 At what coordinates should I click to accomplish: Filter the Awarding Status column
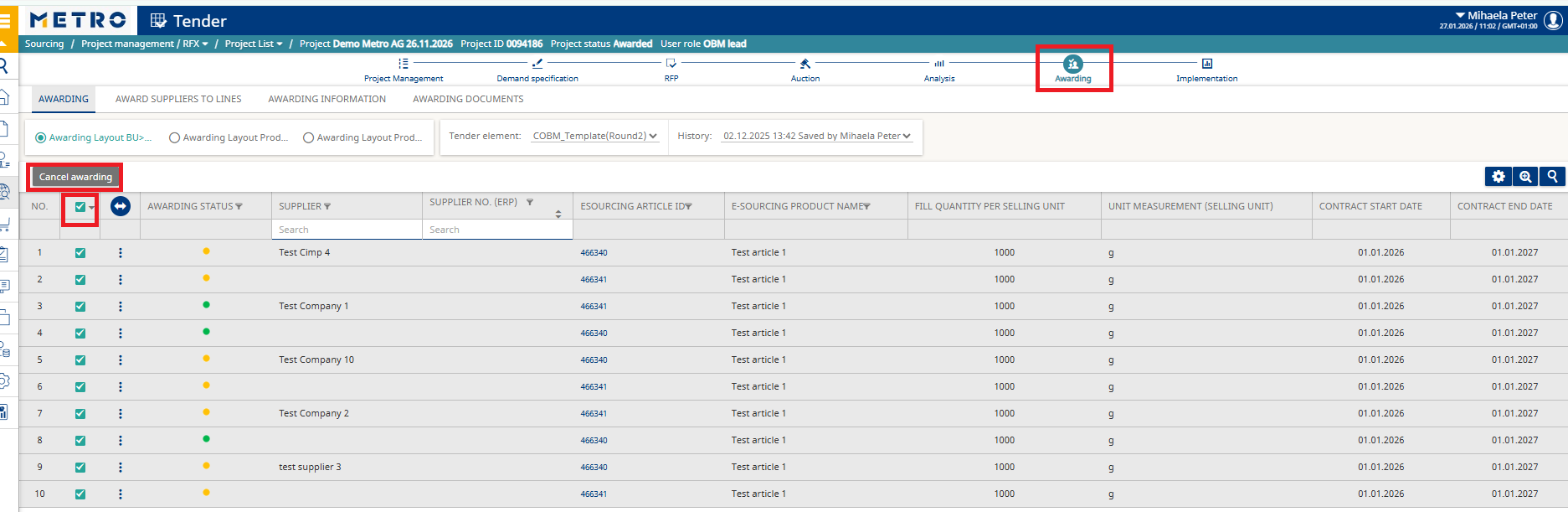(x=239, y=206)
